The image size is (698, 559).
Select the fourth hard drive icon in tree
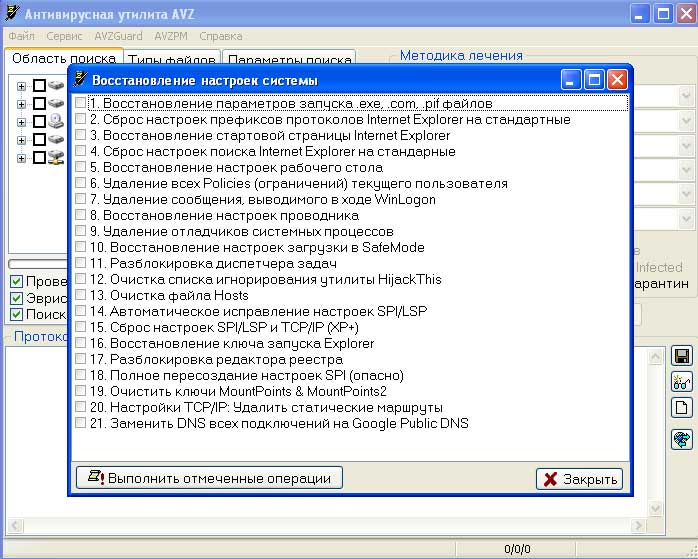click(x=56, y=139)
